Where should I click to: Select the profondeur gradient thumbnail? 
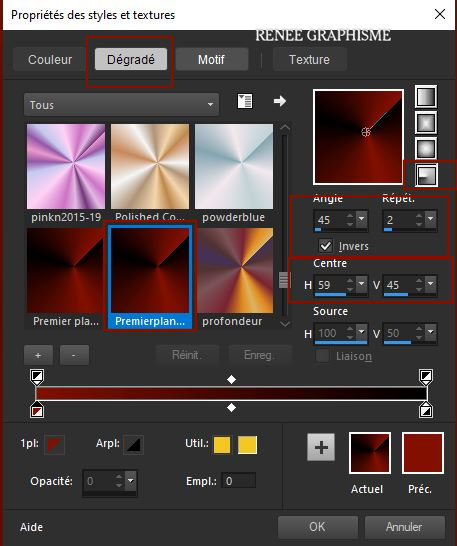(234, 271)
